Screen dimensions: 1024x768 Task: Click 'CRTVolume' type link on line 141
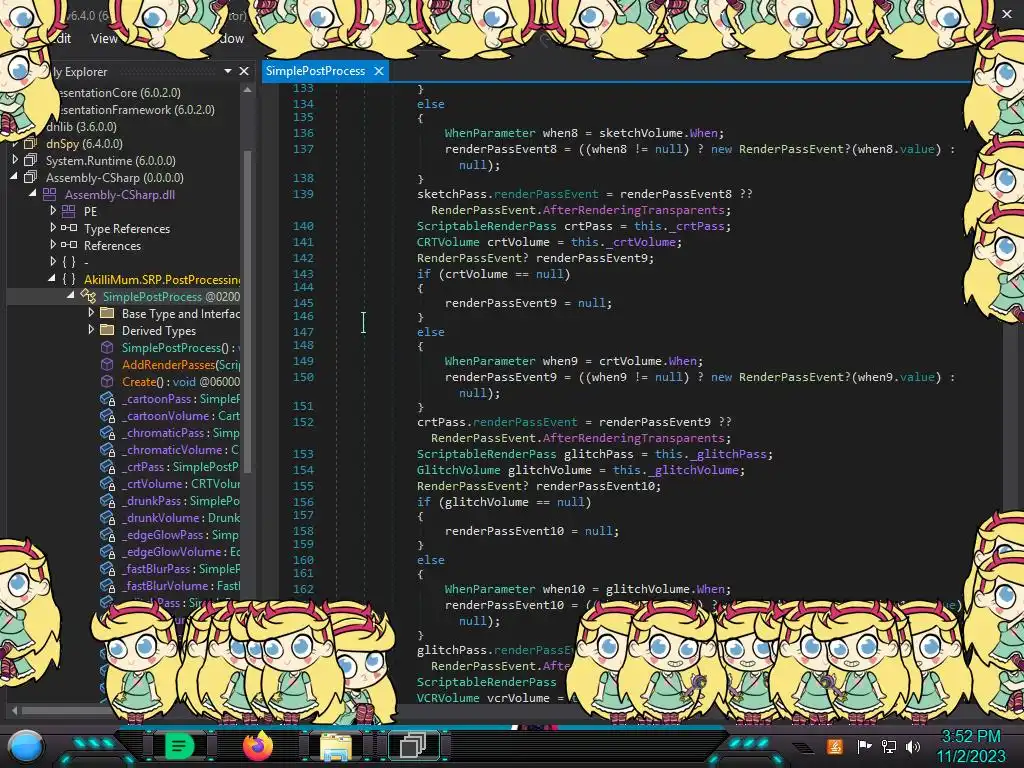pos(448,242)
